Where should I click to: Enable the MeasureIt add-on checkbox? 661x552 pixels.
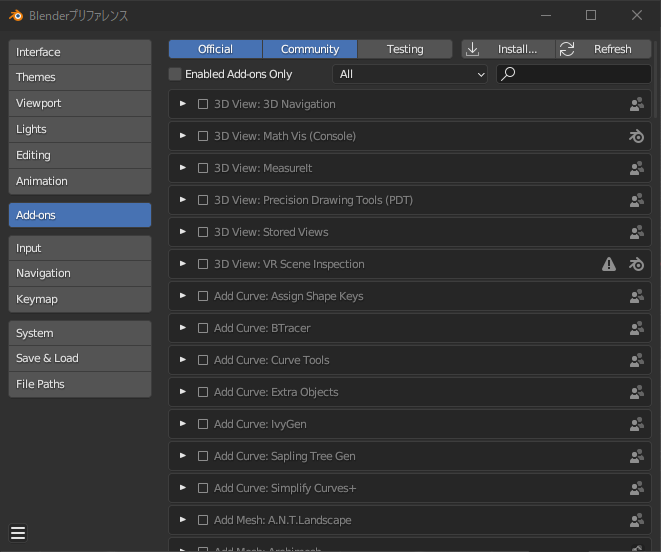pos(203,168)
